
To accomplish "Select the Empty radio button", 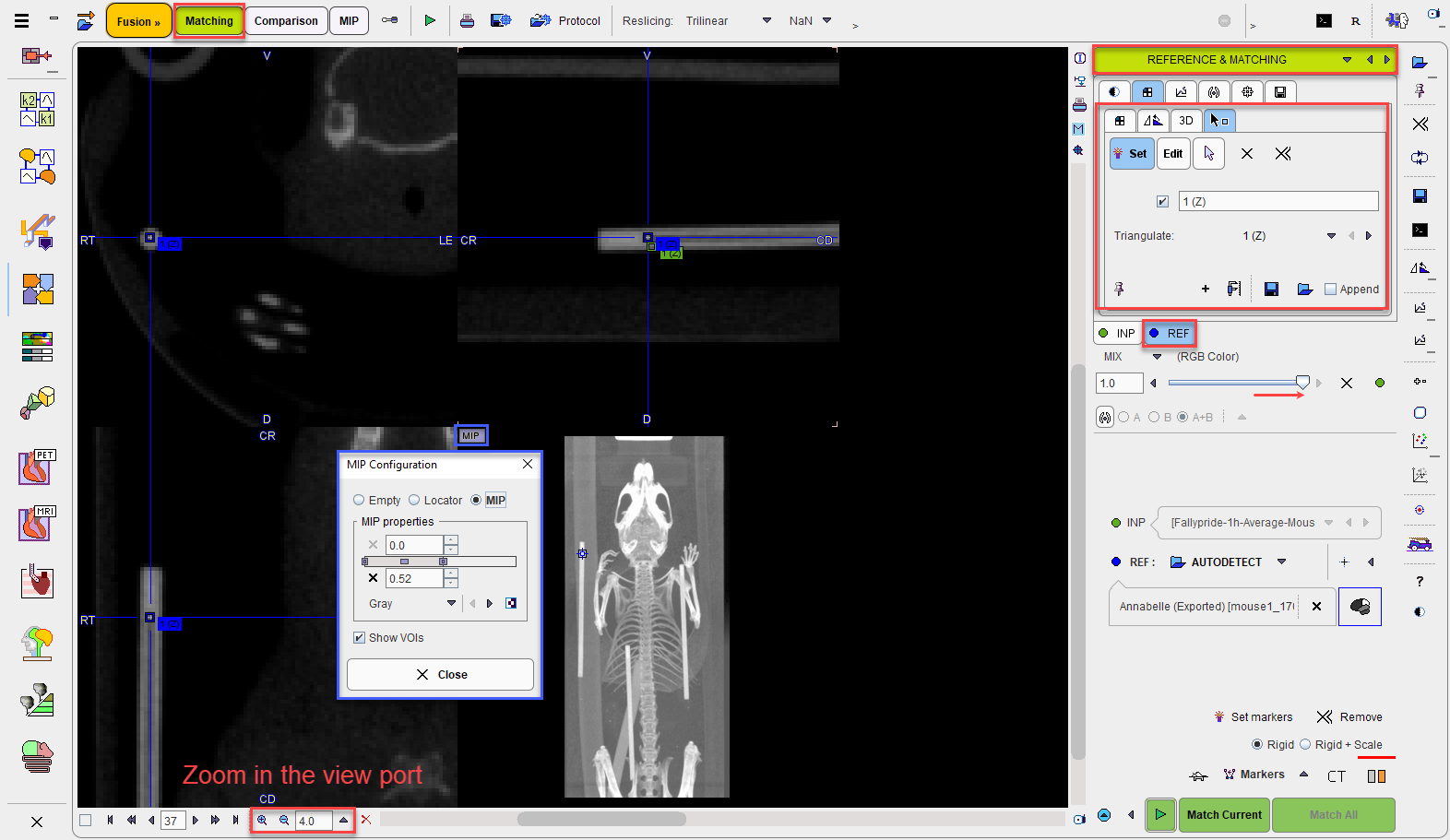I will click(x=359, y=500).
